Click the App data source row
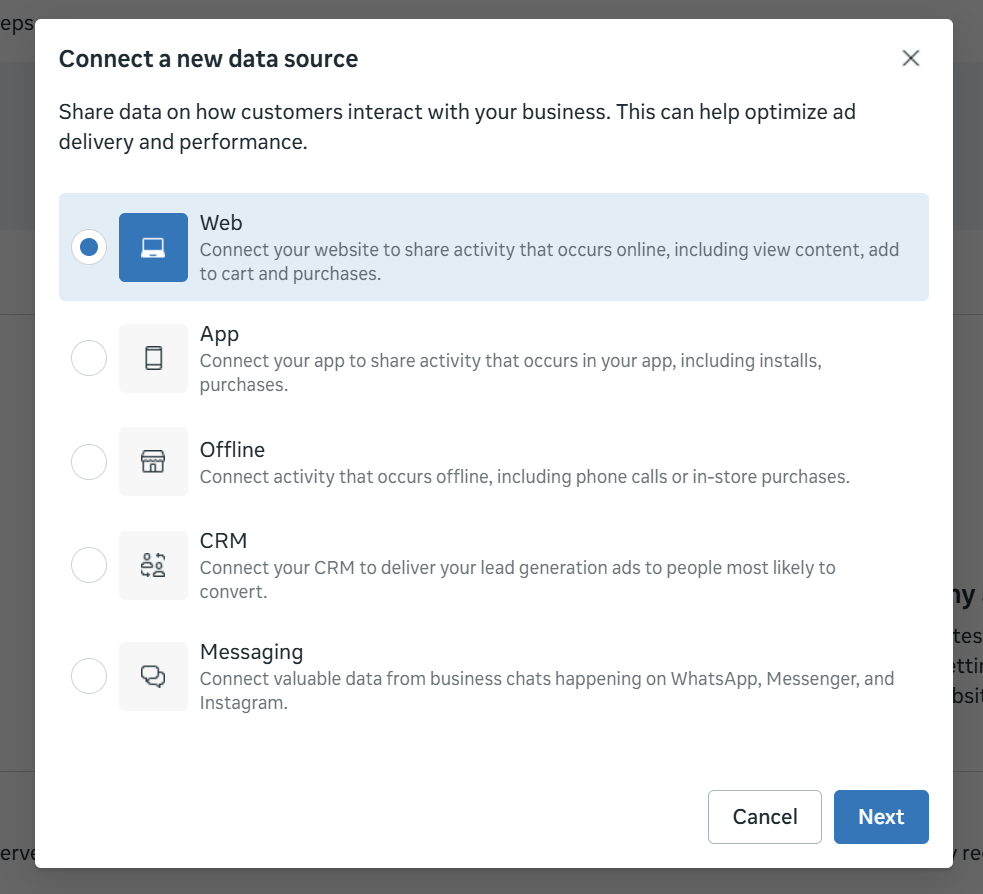983x894 pixels. tap(494, 357)
